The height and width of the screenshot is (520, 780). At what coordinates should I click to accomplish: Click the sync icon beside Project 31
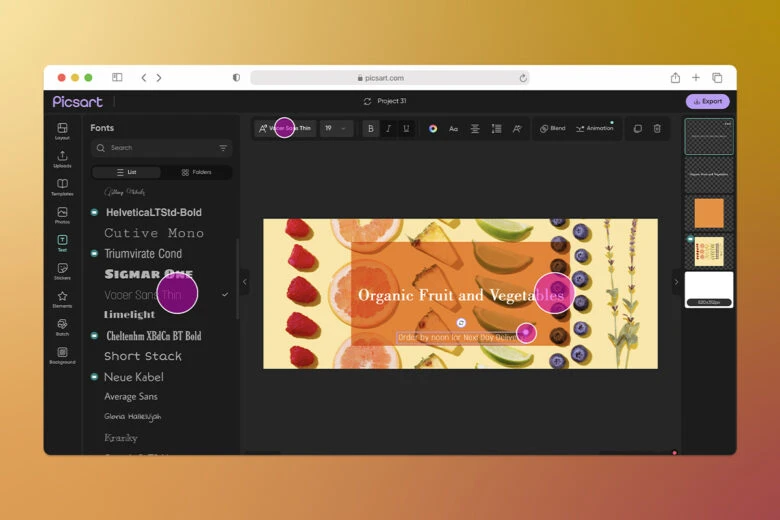(367, 101)
